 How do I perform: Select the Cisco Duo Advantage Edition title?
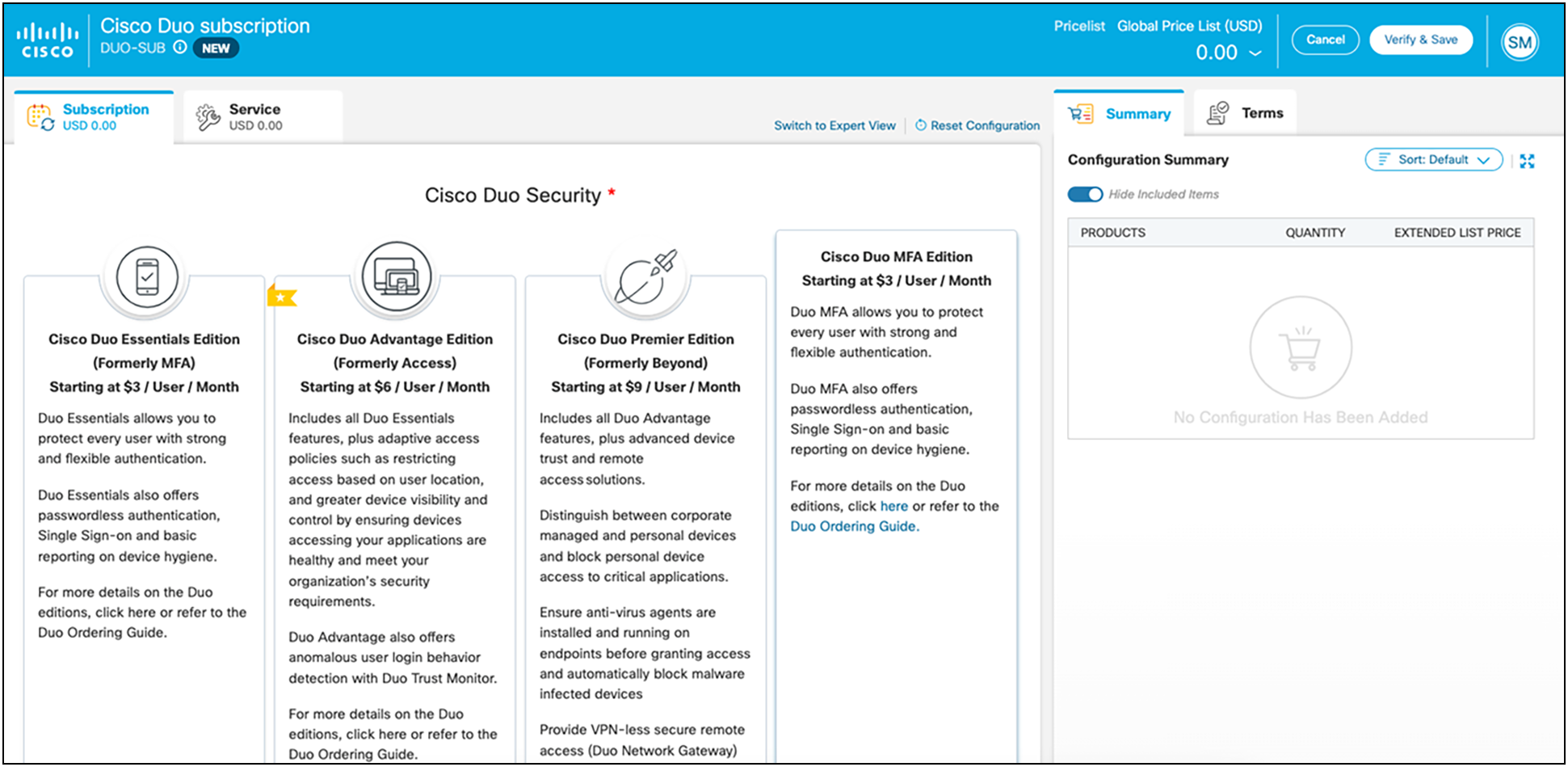(x=395, y=339)
